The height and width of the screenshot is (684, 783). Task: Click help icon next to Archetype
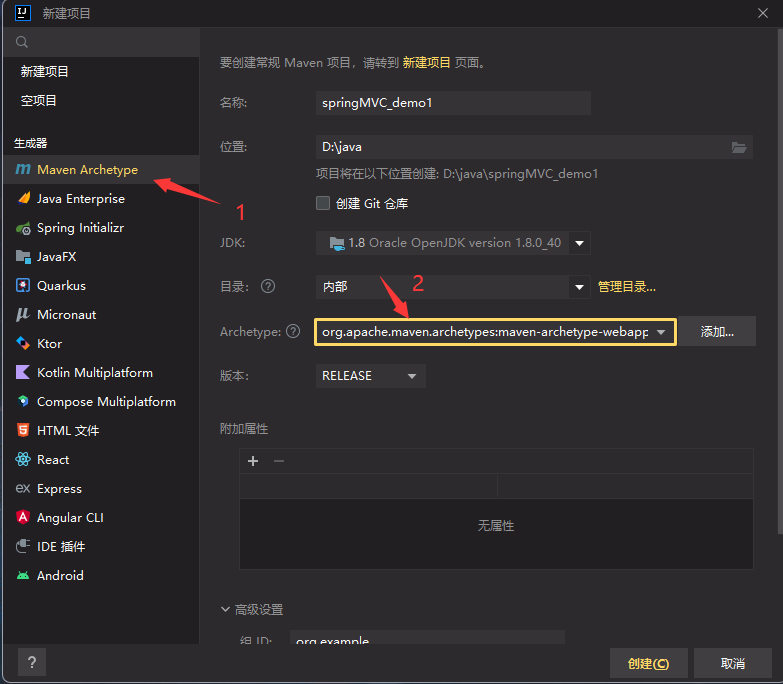click(x=293, y=331)
